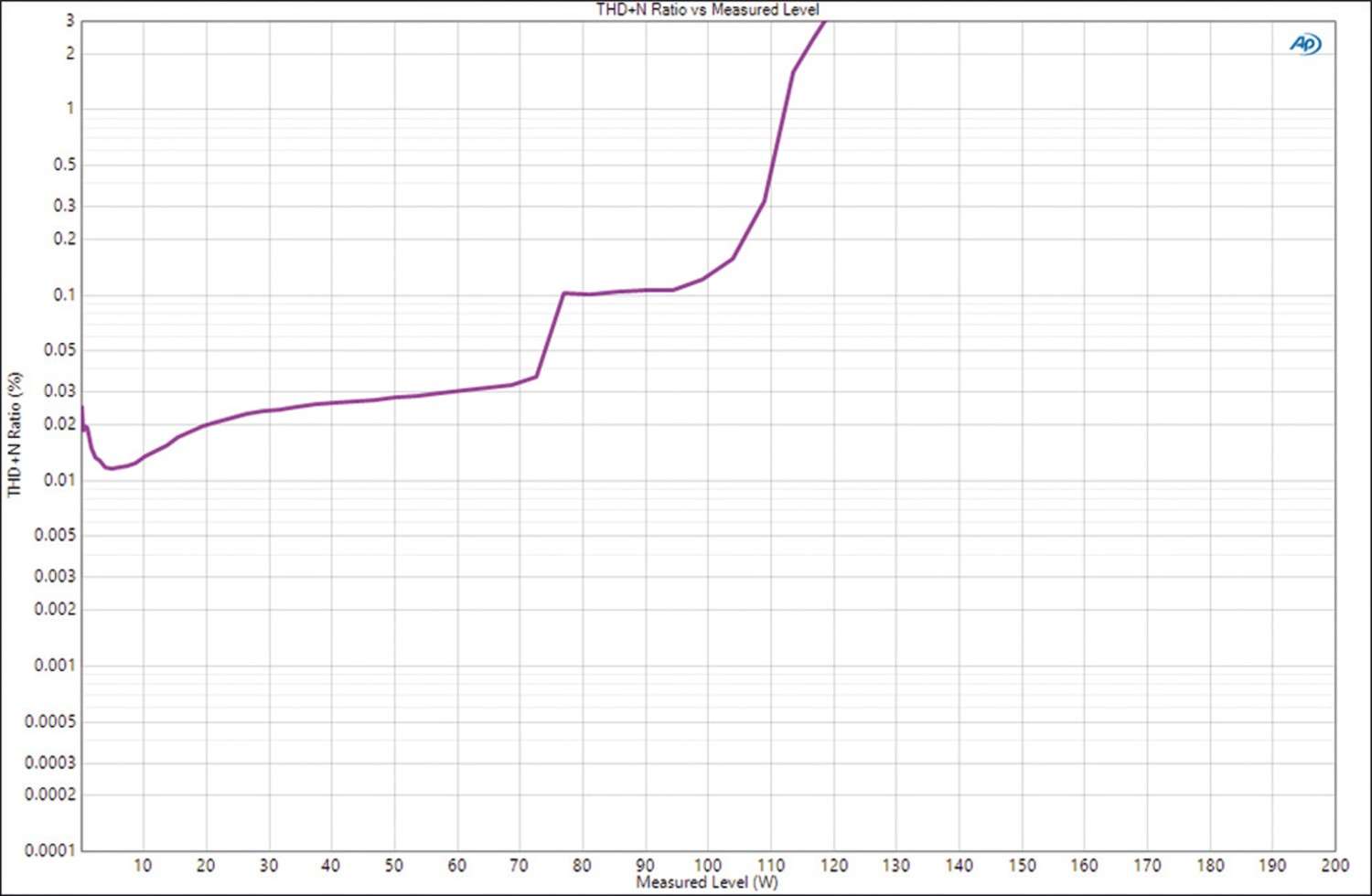Click the Y-axis tick label 0.5
The height and width of the screenshot is (896, 1372).
pos(64,165)
